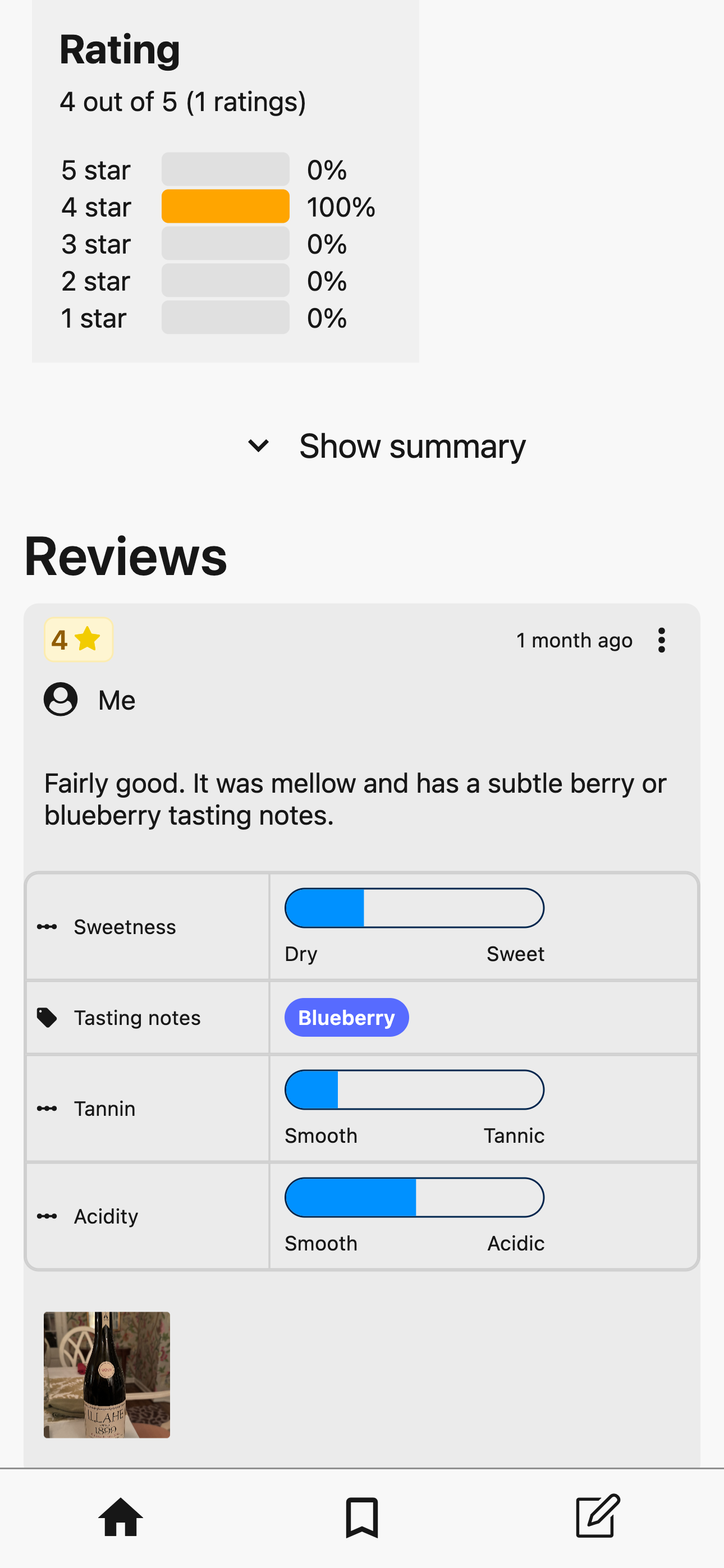Click the 1 month ago timestamp

(574, 640)
